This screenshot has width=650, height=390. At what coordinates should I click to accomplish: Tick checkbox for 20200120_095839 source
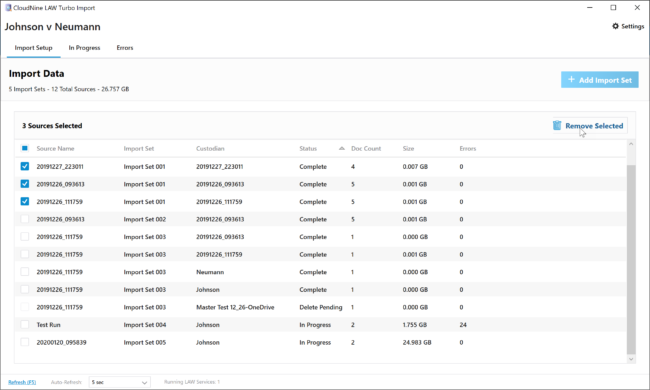(x=25, y=342)
